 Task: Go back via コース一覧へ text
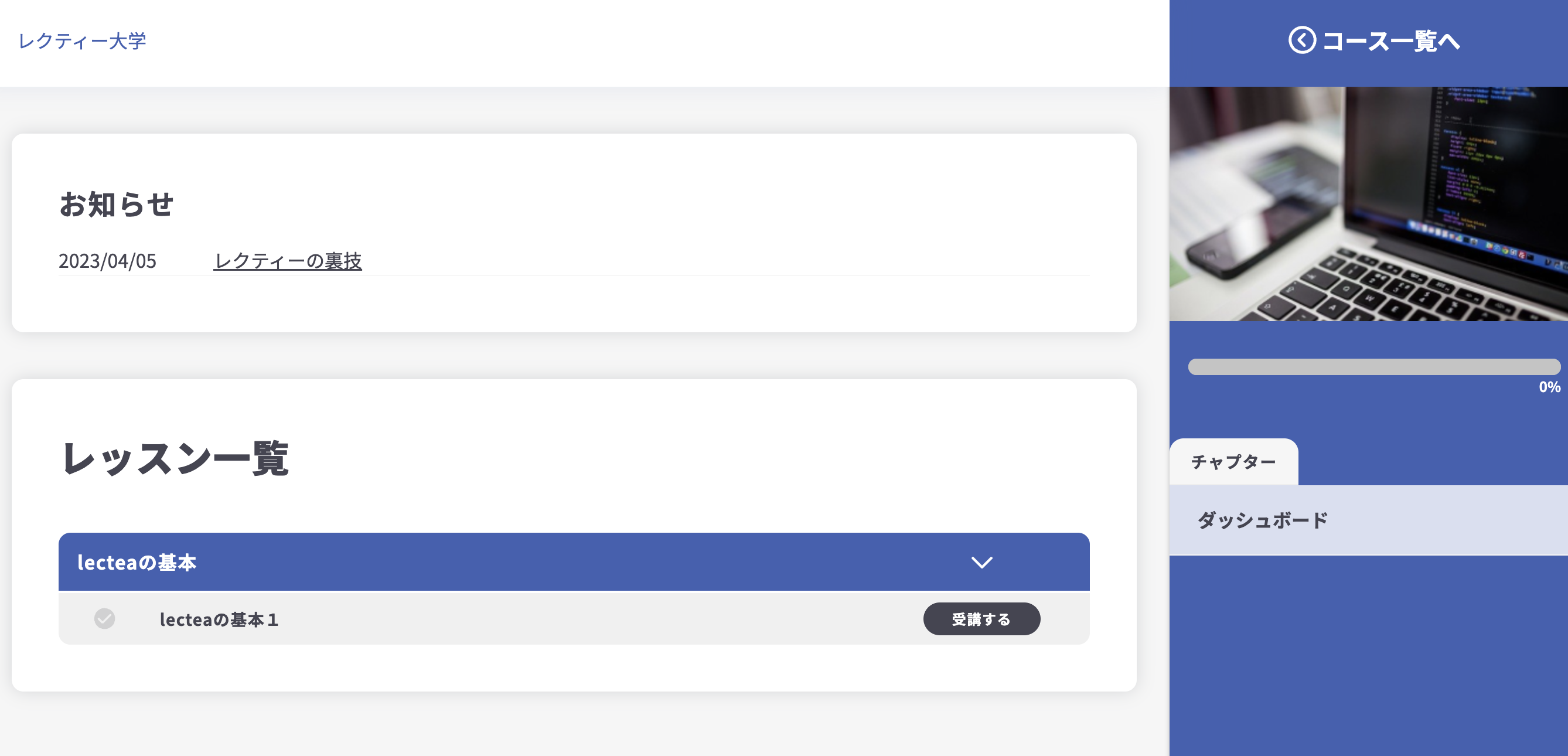[1392, 42]
